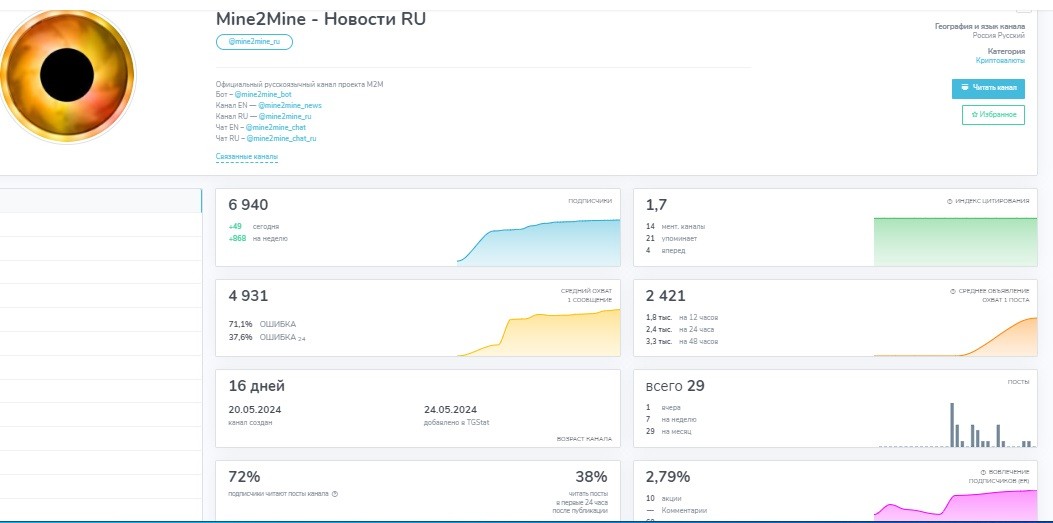Click the yellow average reach chart

[x=539, y=332]
